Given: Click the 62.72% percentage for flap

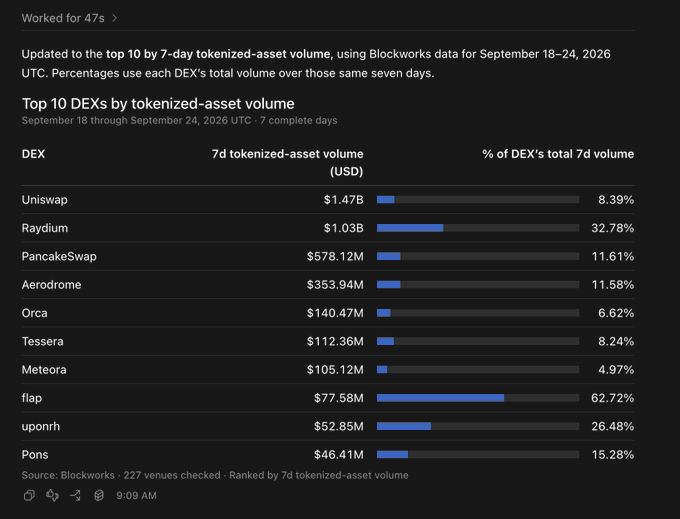Looking at the screenshot, I should click(612, 398).
